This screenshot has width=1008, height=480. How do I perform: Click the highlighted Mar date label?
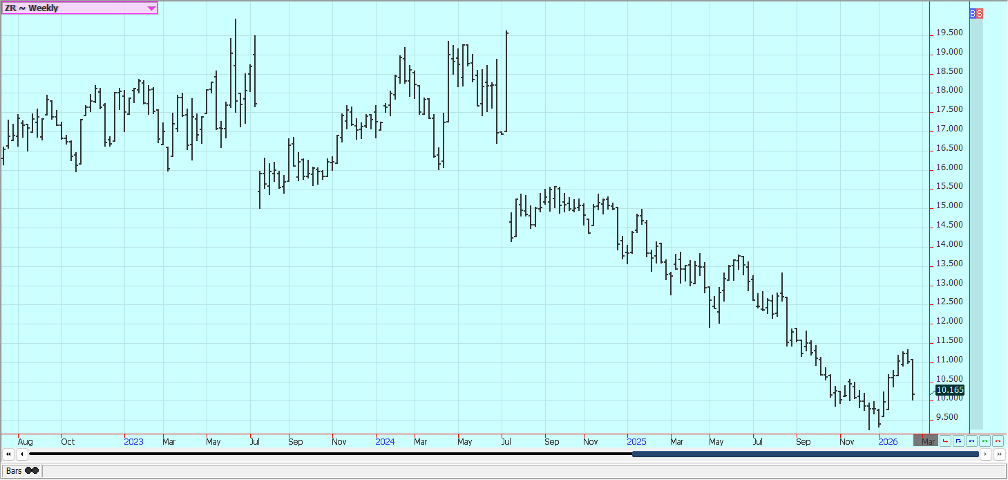927,441
